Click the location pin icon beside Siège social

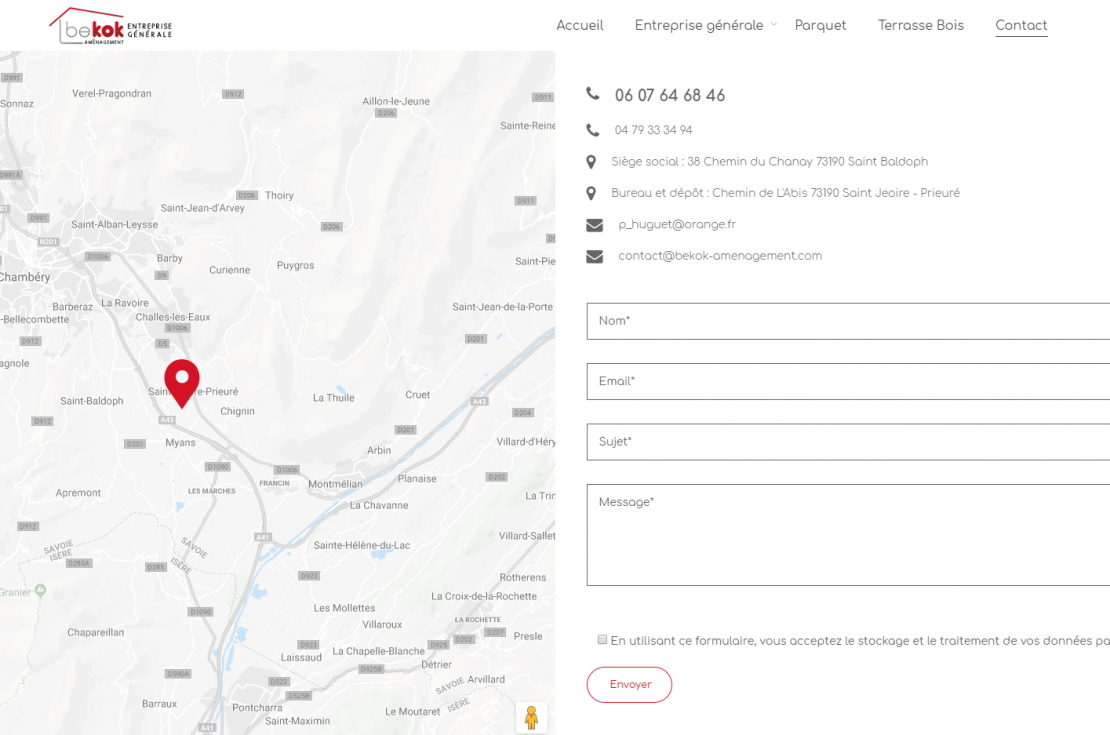click(591, 162)
